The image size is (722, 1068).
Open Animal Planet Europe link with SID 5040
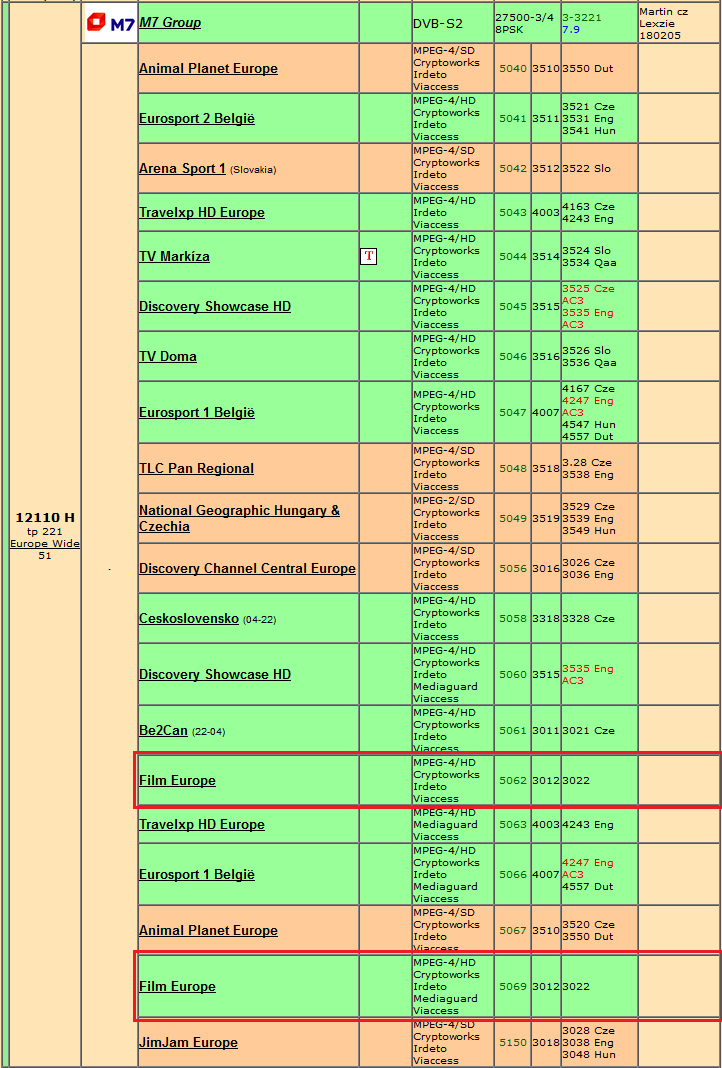(x=208, y=68)
